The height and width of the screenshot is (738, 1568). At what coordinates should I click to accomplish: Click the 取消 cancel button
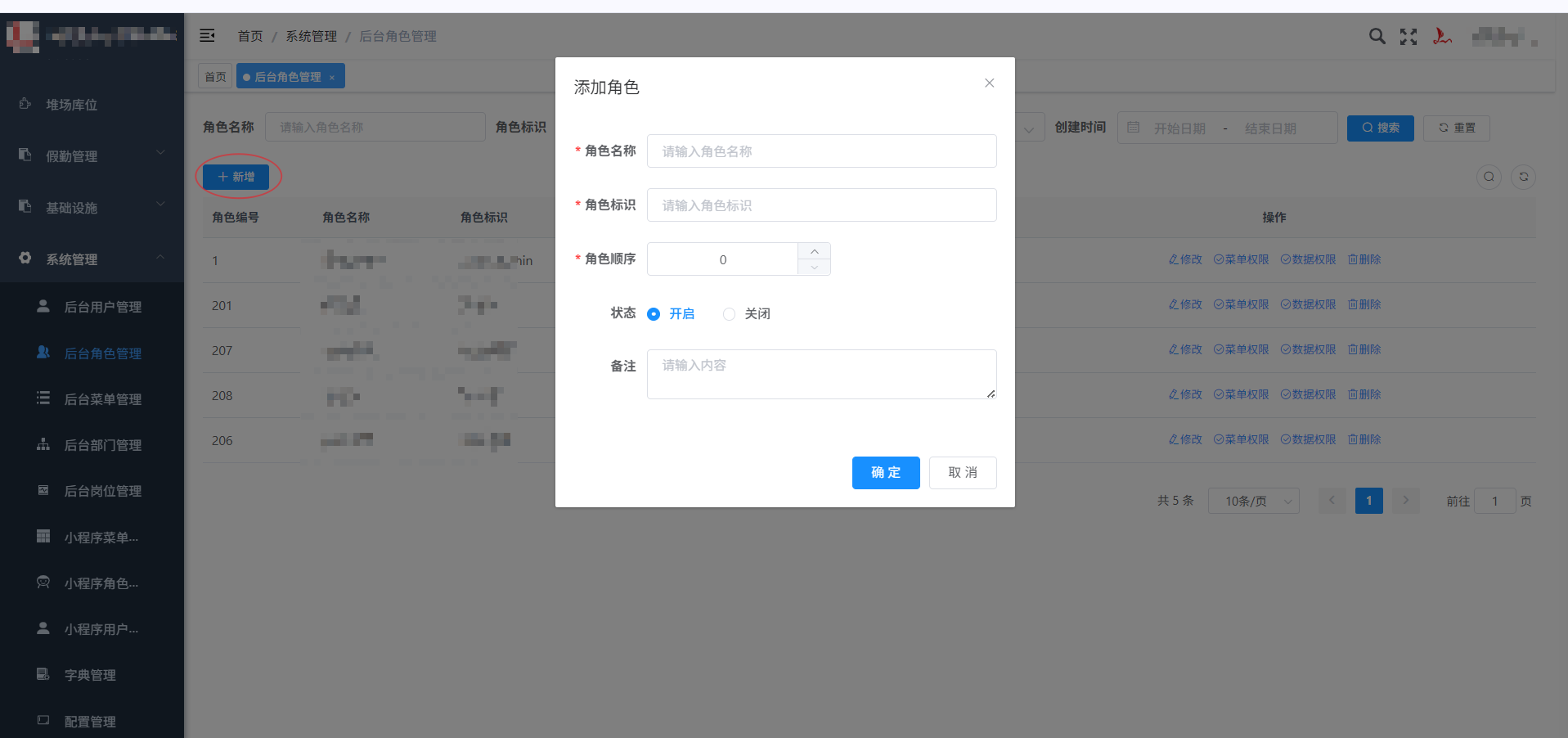point(962,472)
